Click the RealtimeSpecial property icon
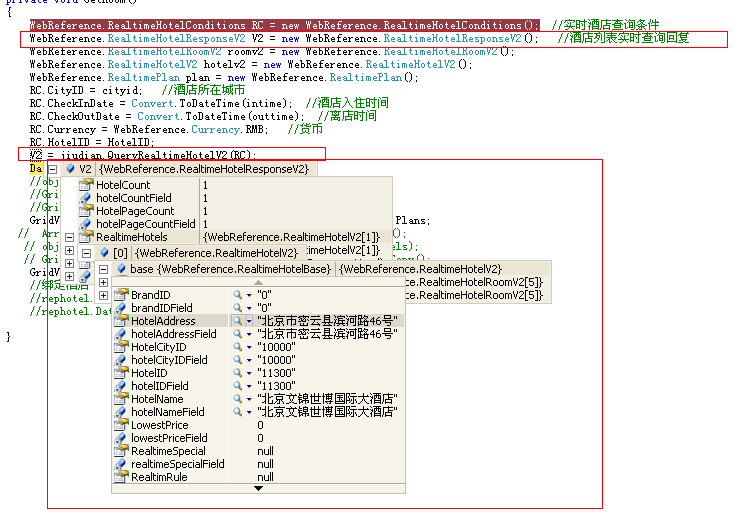Screen dimensions: 747x522 [x=121, y=451]
